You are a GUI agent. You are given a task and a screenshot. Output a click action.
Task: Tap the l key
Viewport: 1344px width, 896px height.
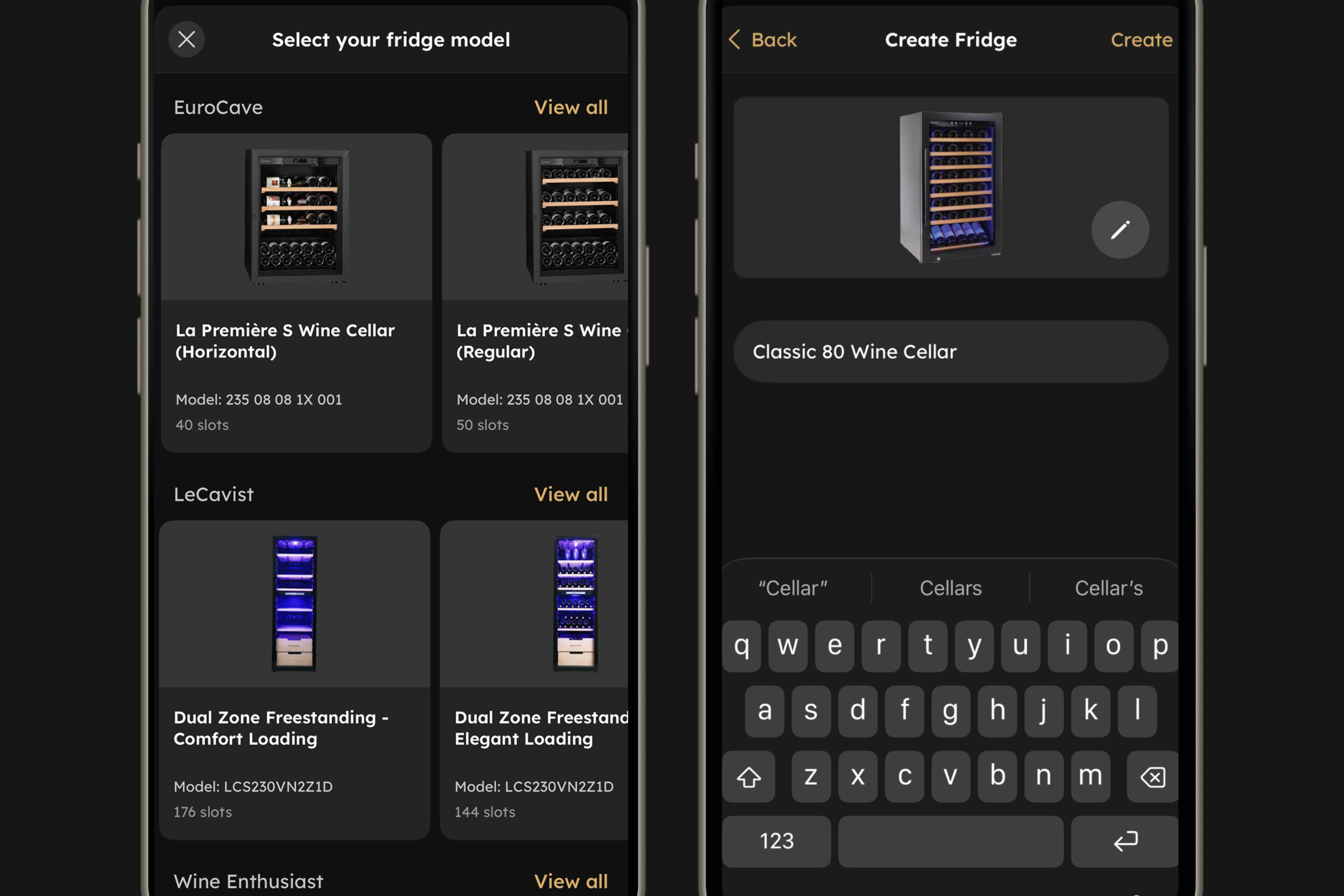pyautogui.click(x=1137, y=711)
